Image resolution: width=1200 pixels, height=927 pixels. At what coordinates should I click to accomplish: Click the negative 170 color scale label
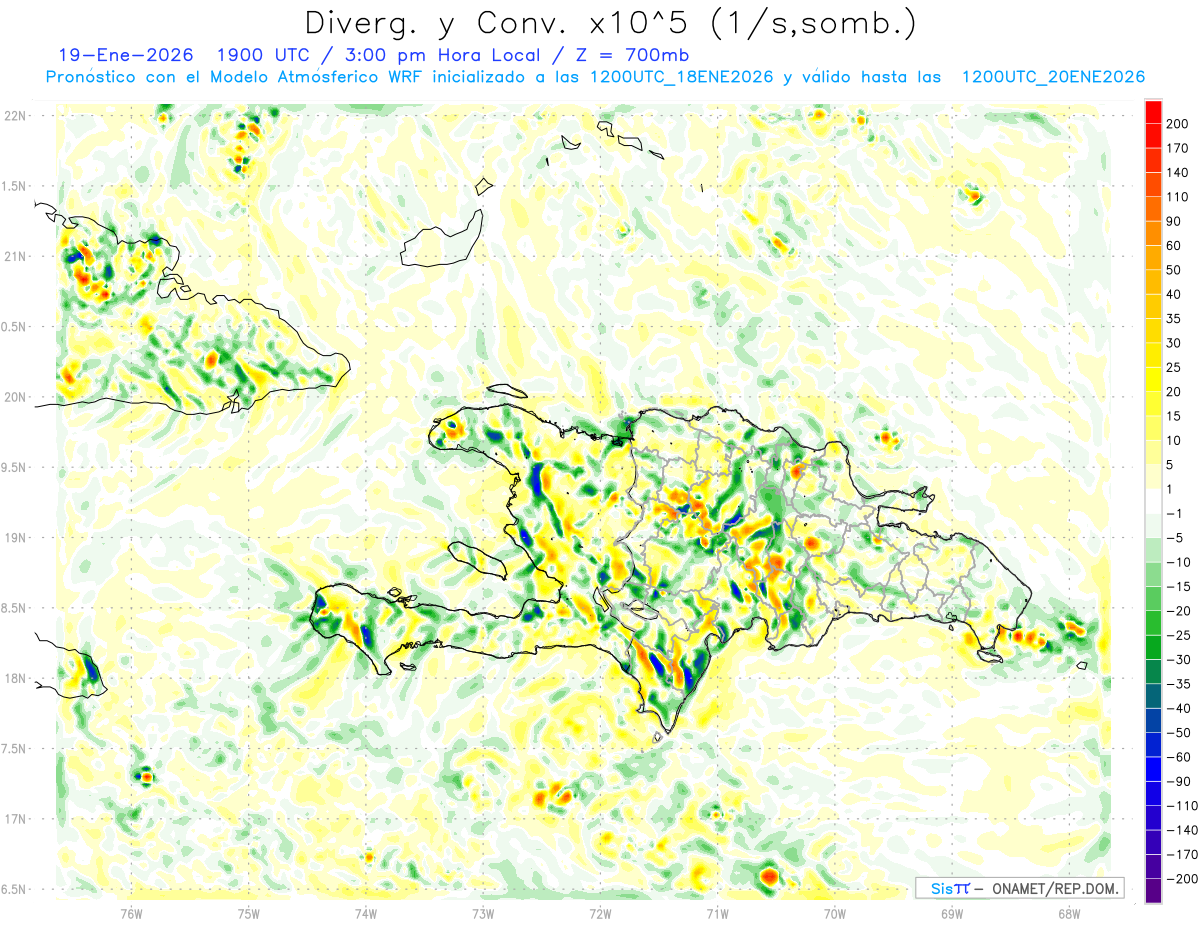[1182, 854]
